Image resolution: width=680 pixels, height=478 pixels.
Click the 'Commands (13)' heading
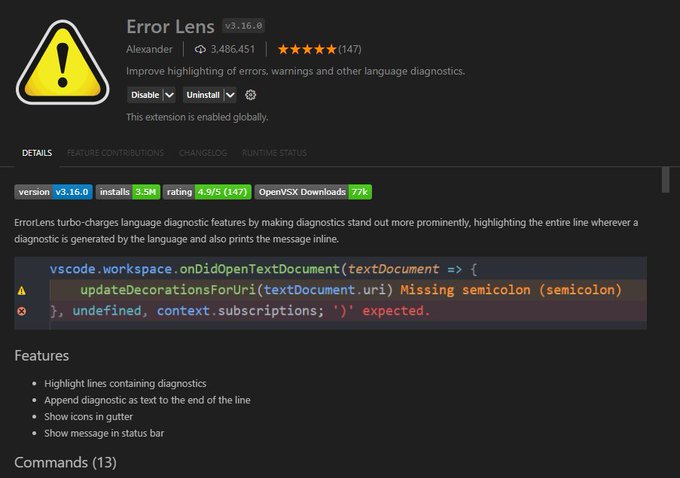pyautogui.click(x=65, y=462)
